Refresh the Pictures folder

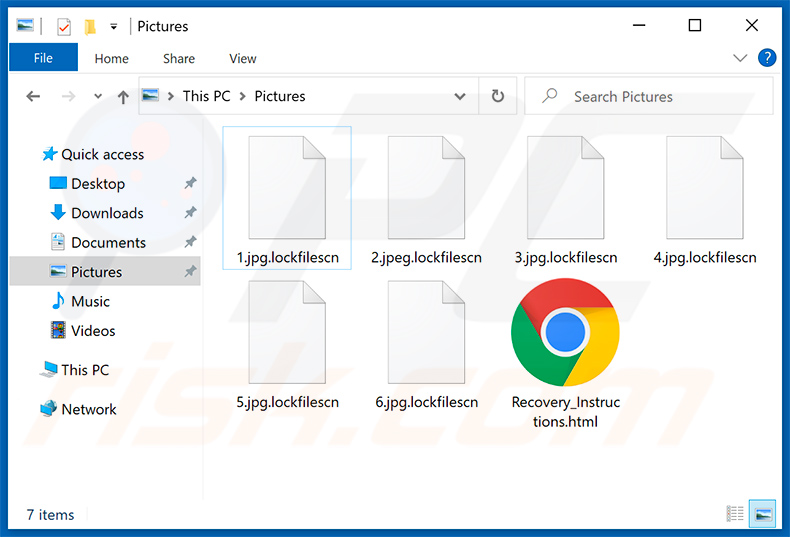(498, 96)
